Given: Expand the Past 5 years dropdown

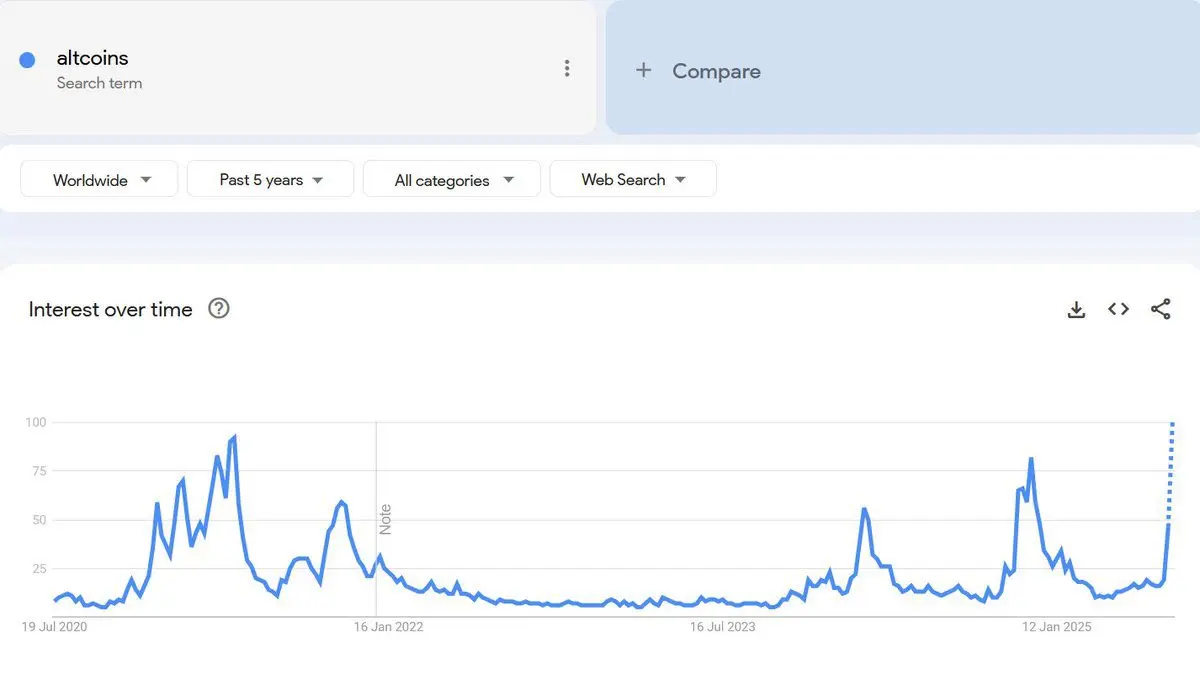Looking at the screenshot, I should point(270,179).
